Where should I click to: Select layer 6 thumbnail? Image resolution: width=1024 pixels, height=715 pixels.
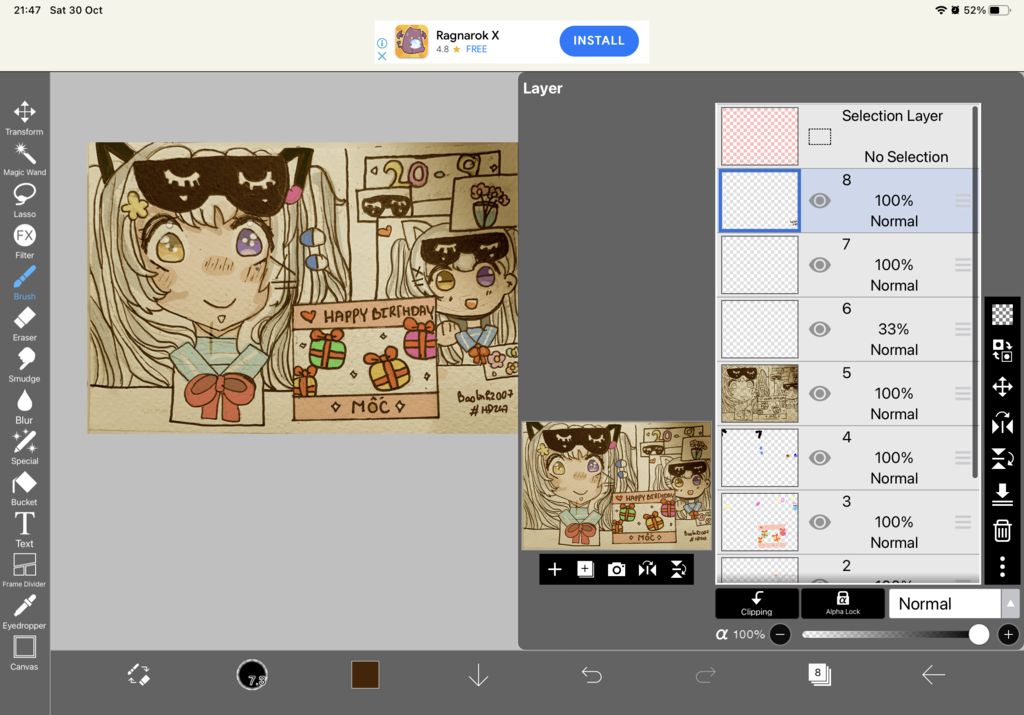click(760, 329)
